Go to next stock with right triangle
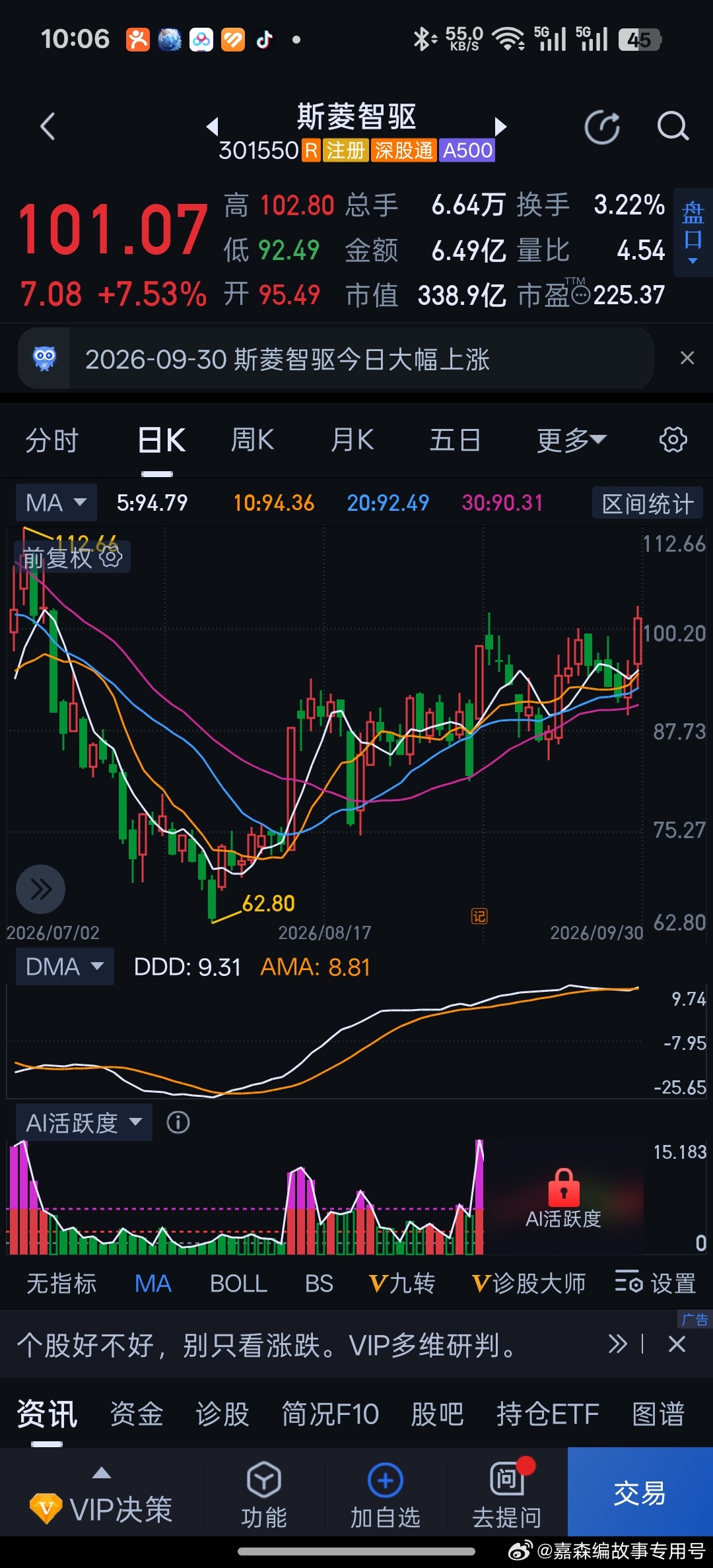The width and height of the screenshot is (713, 1568). (500, 126)
